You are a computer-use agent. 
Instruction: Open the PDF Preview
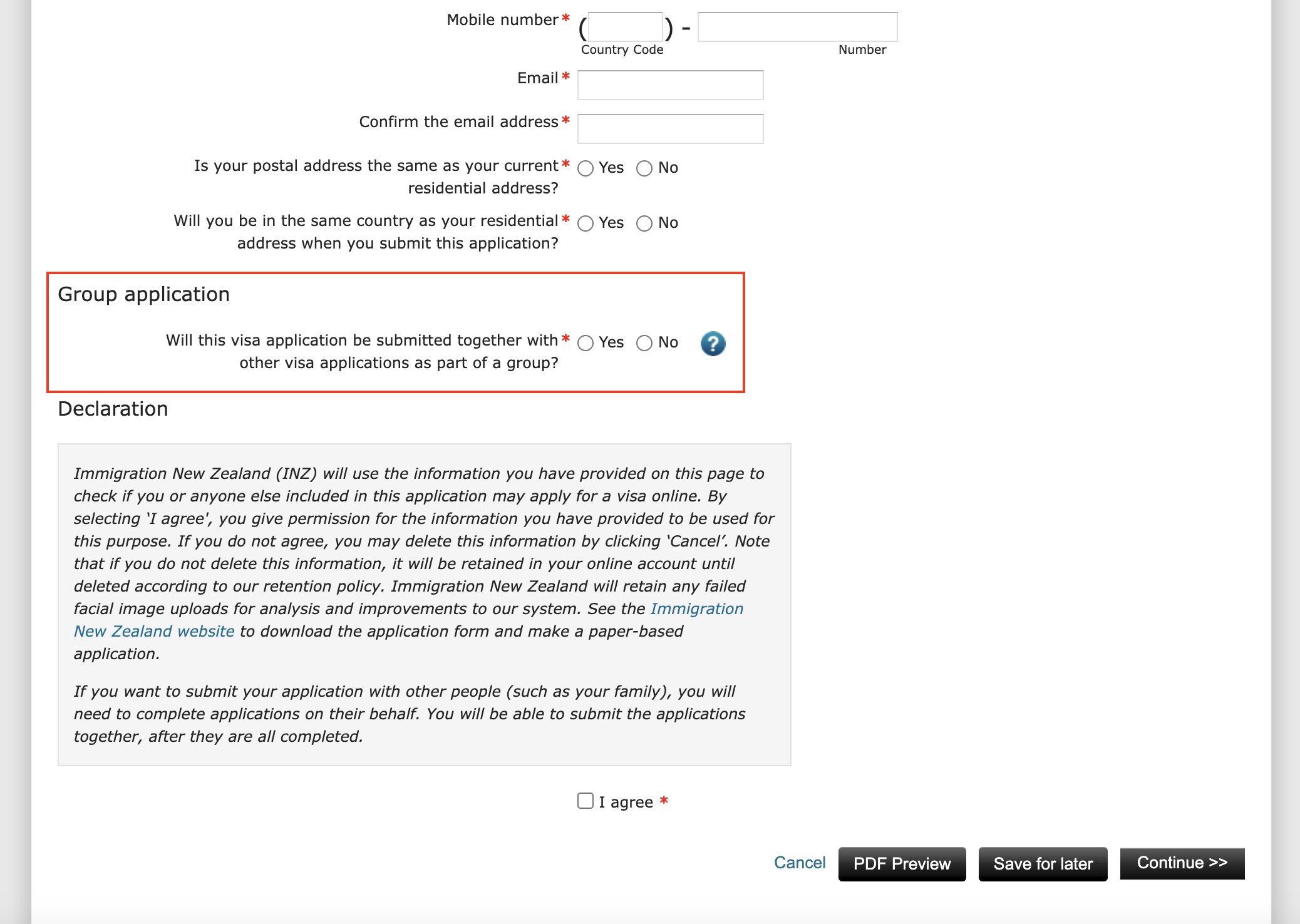point(902,864)
